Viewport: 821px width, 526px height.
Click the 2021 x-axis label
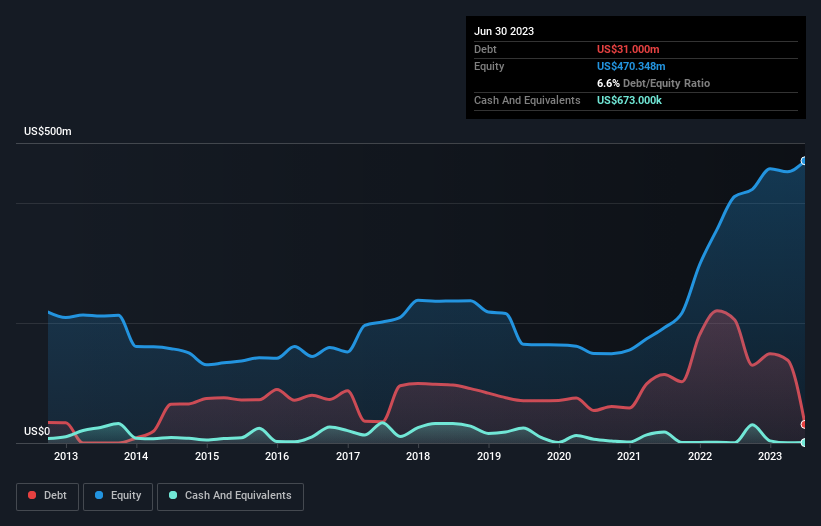coord(629,456)
